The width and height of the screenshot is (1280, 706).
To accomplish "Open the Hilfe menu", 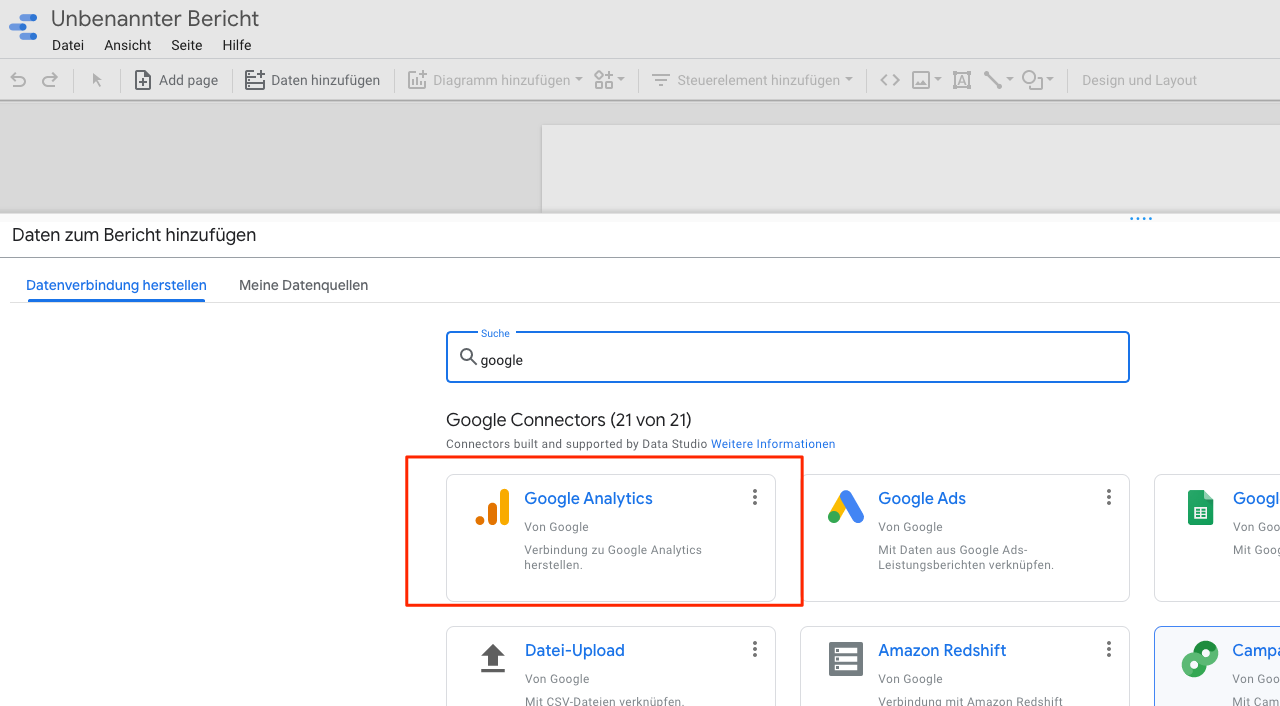I will 237,45.
